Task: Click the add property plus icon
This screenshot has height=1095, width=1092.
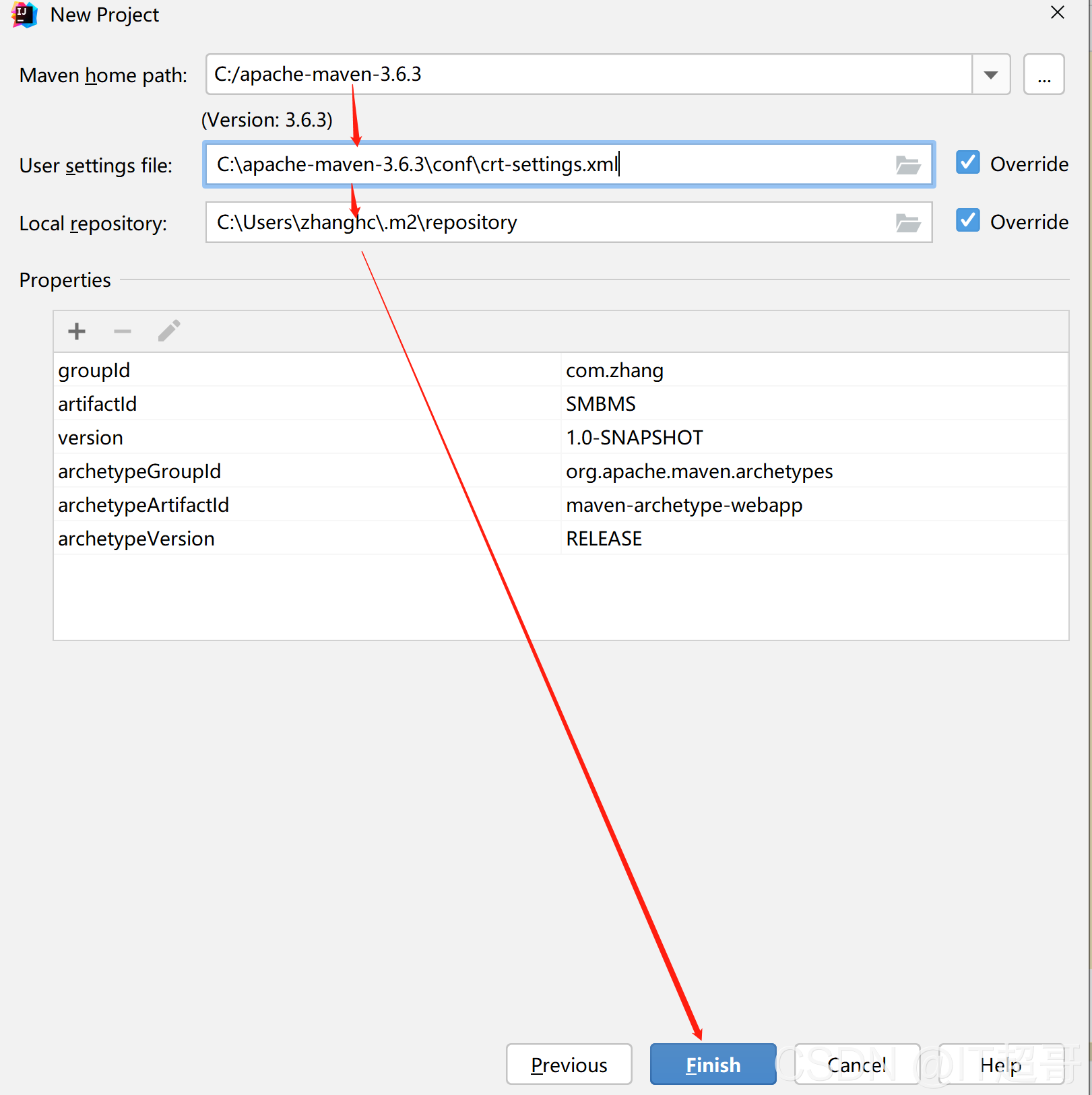Action: pyautogui.click(x=77, y=331)
